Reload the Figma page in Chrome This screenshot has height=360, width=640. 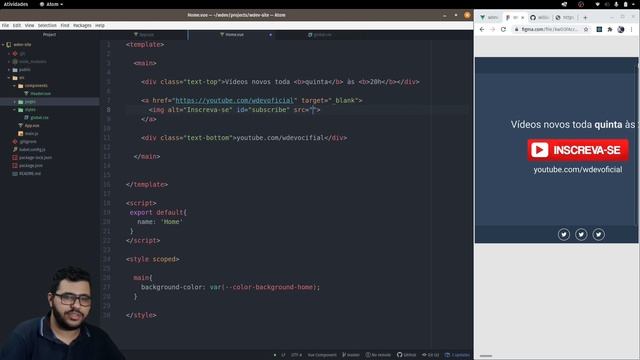503,29
